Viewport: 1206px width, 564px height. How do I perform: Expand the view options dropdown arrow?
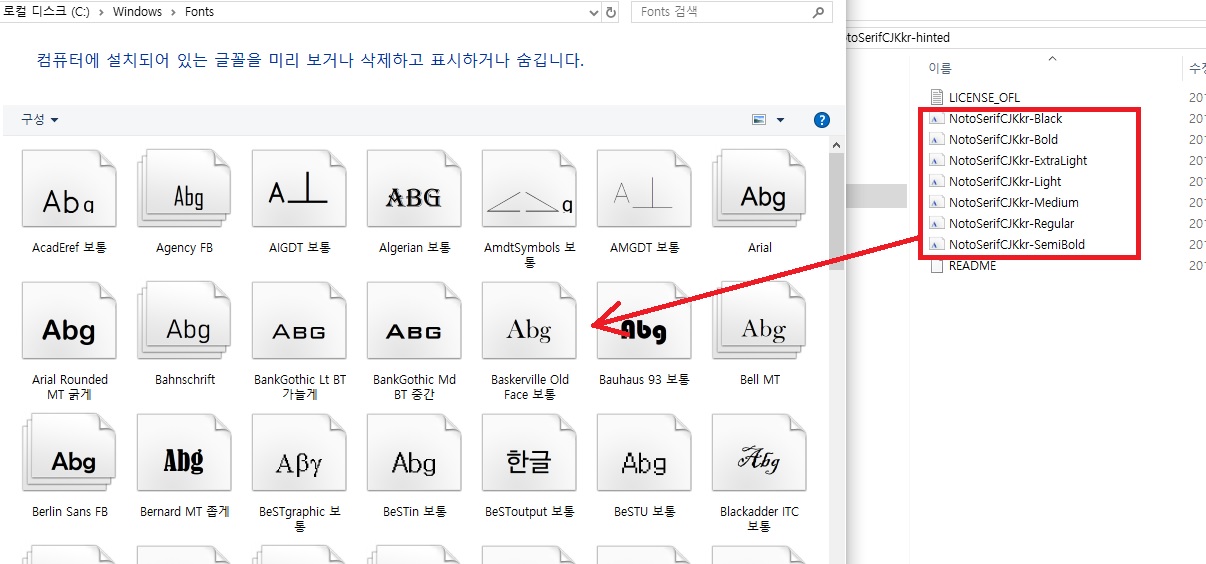tap(780, 120)
